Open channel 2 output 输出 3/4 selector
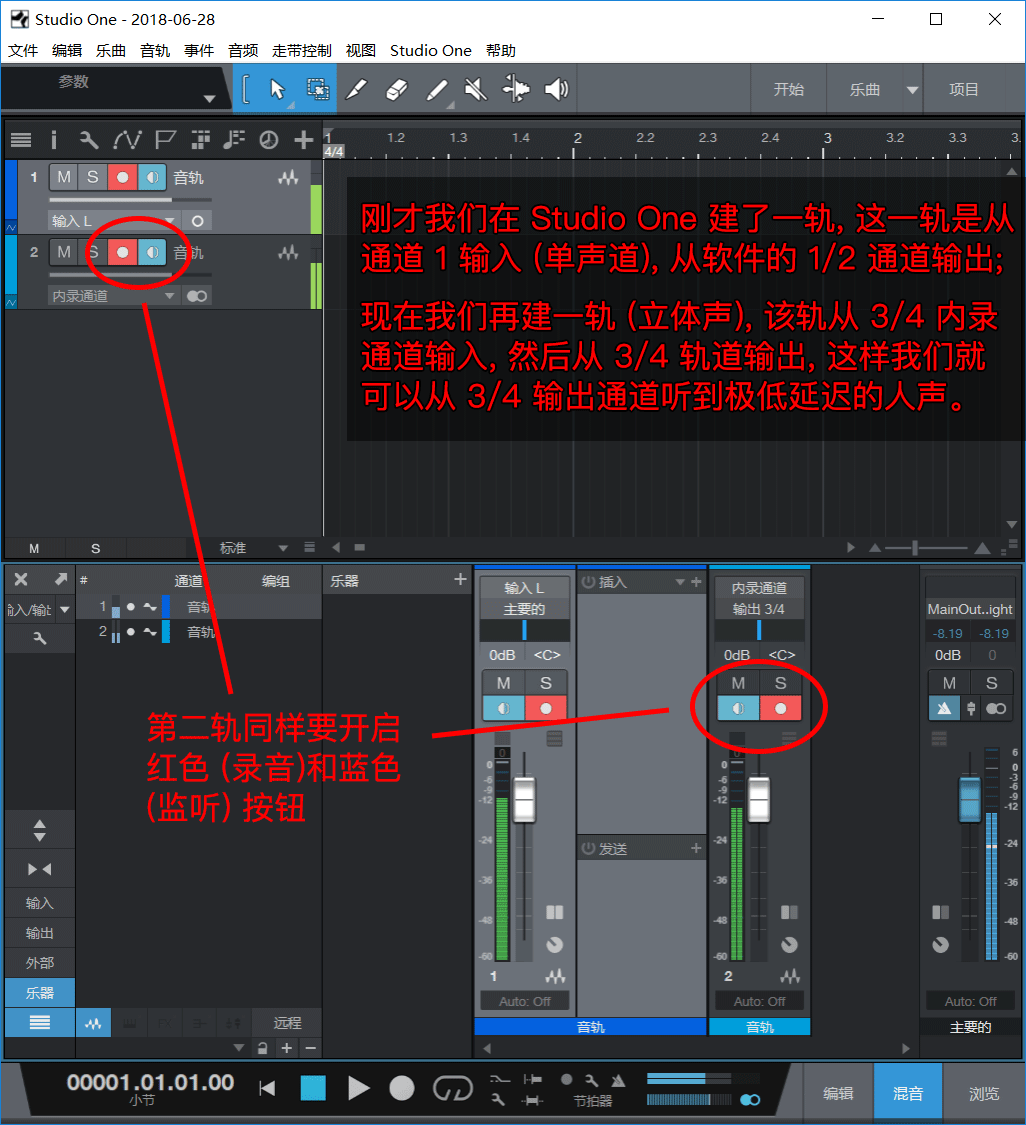The width and height of the screenshot is (1026, 1125). (759, 609)
